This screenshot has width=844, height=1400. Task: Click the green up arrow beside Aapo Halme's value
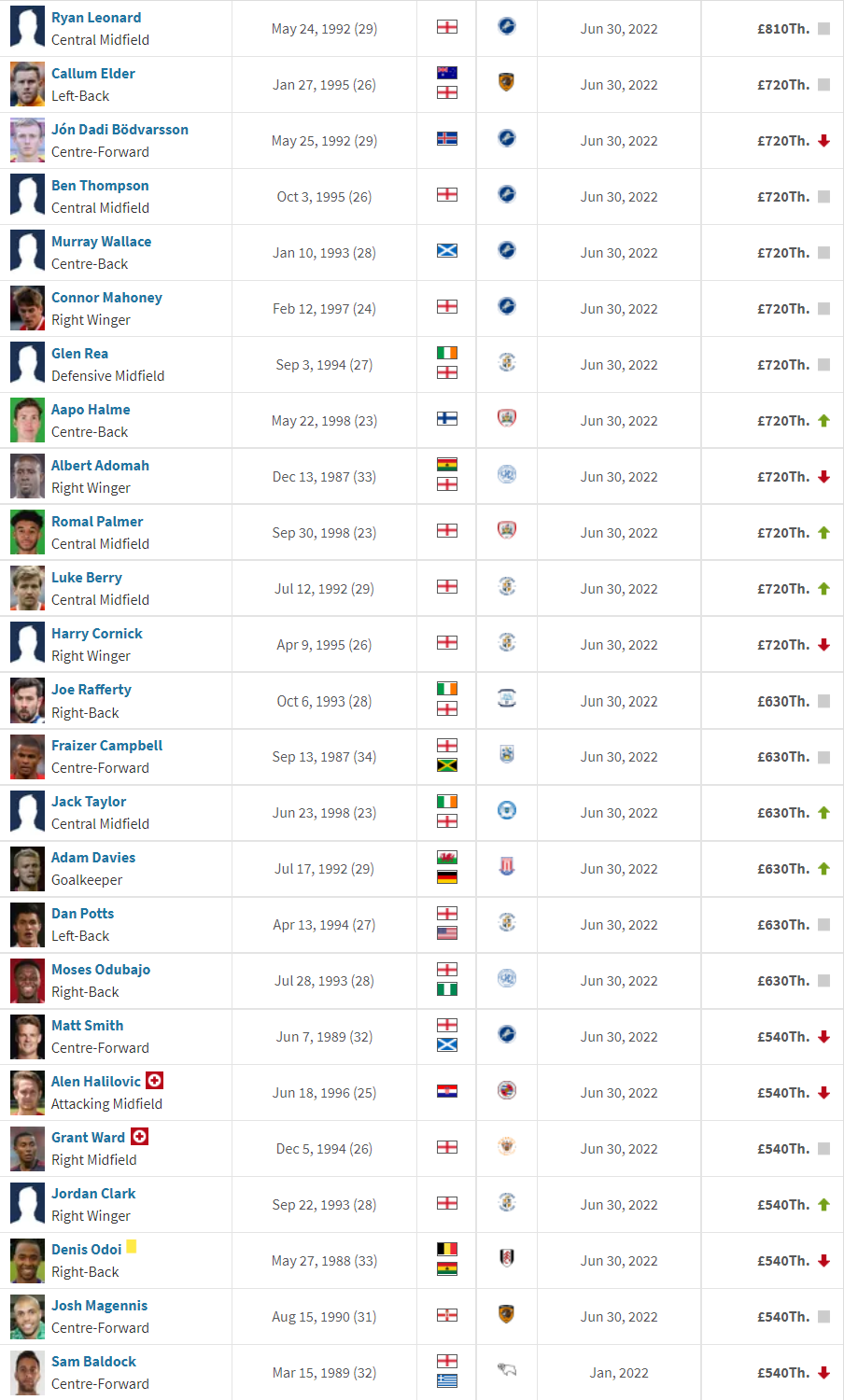tap(823, 421)
